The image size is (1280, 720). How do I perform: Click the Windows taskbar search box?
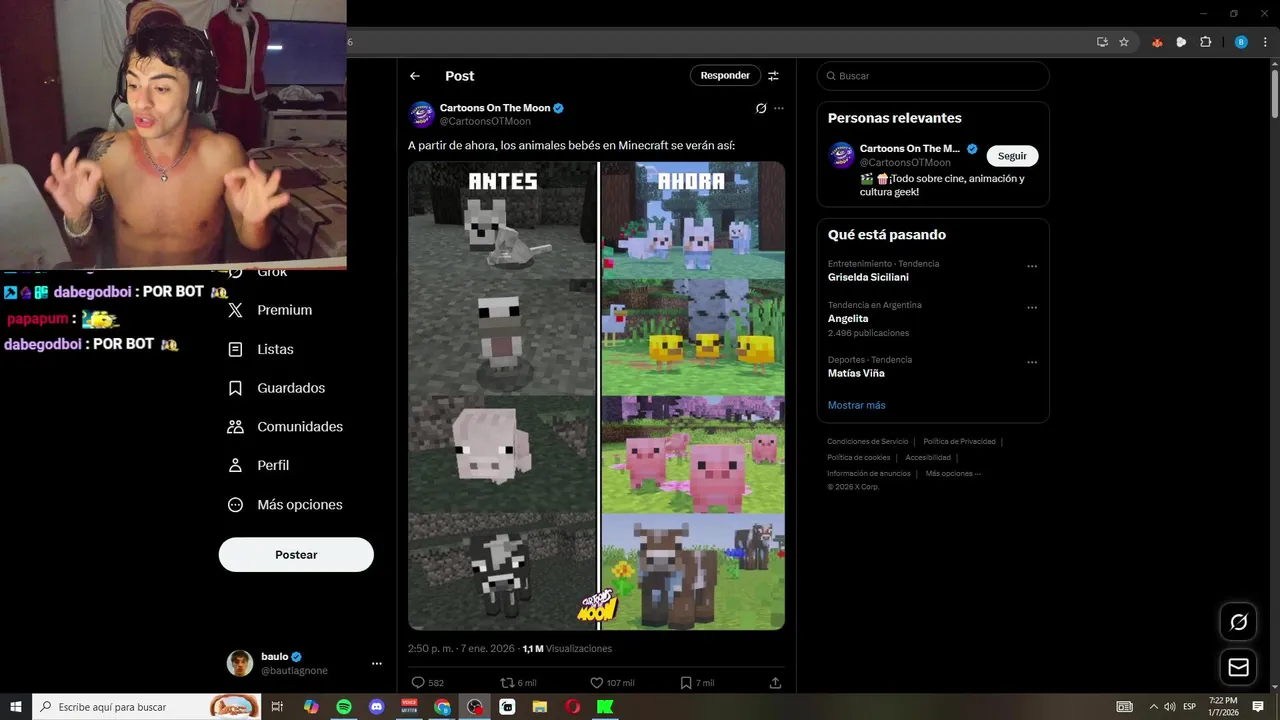pos(146,707)
